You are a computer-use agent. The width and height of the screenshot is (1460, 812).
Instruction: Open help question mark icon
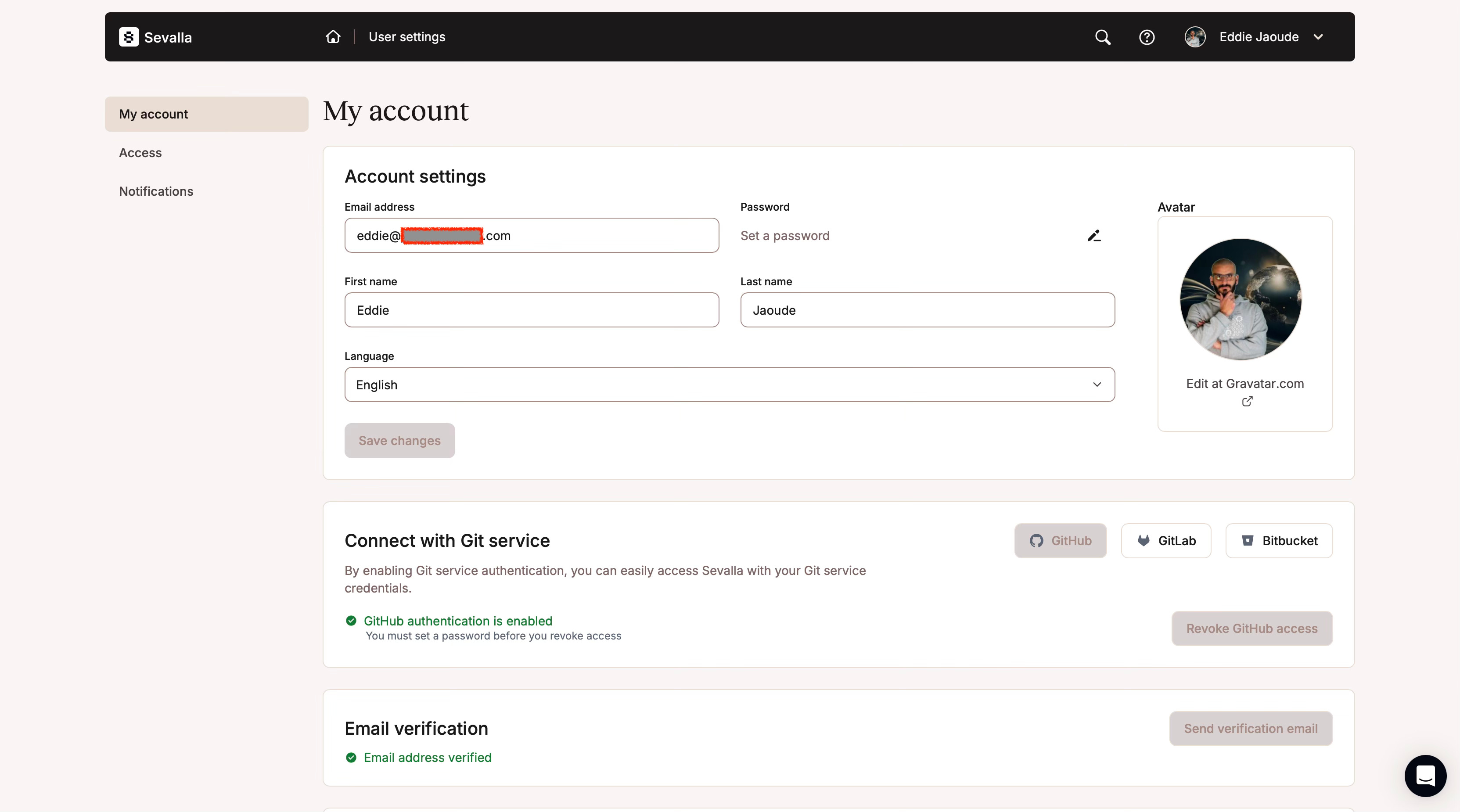tap(1147, 37)
